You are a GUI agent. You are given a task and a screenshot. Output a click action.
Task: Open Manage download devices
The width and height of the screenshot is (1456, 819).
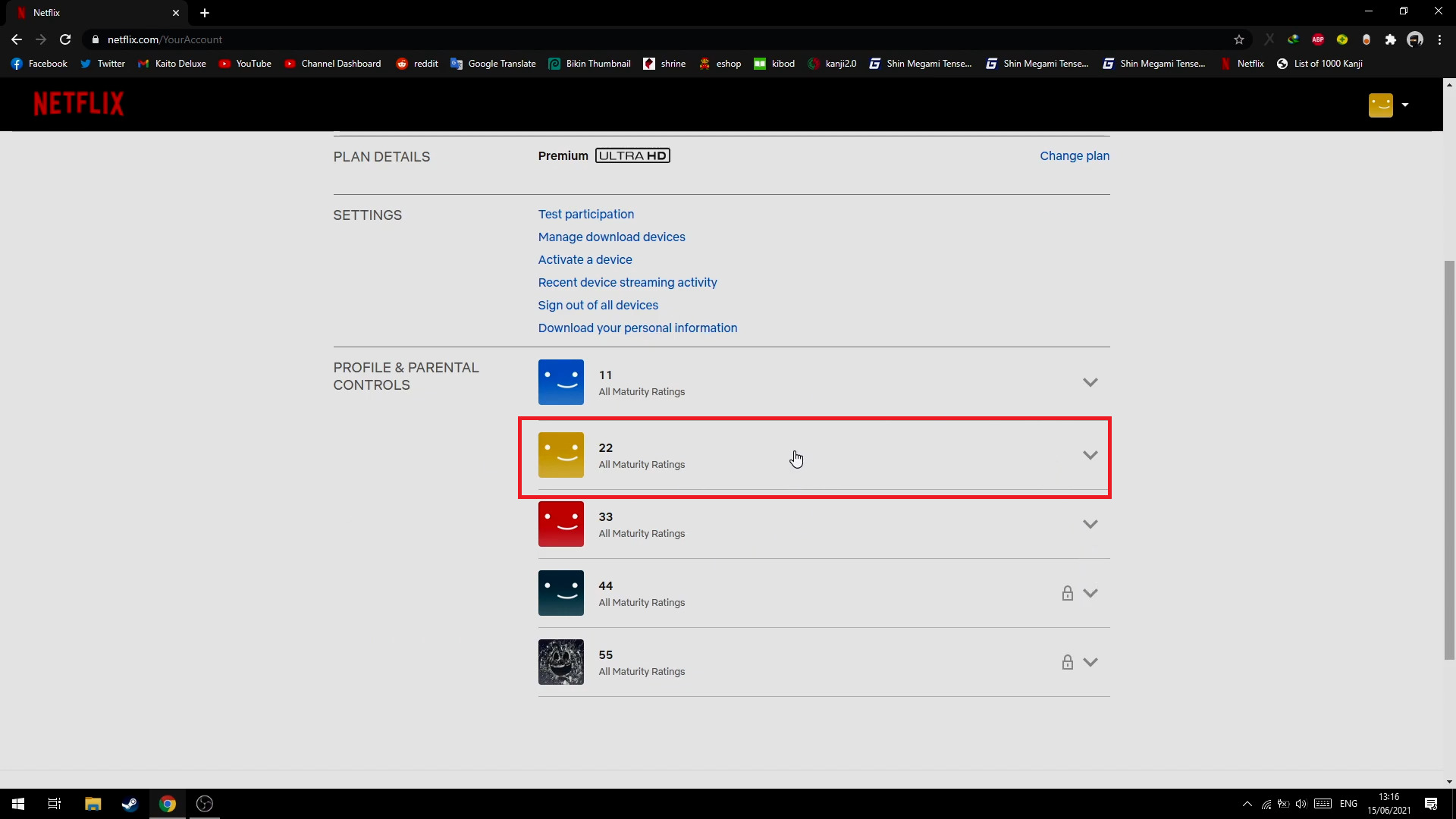(x=611, y=237)
